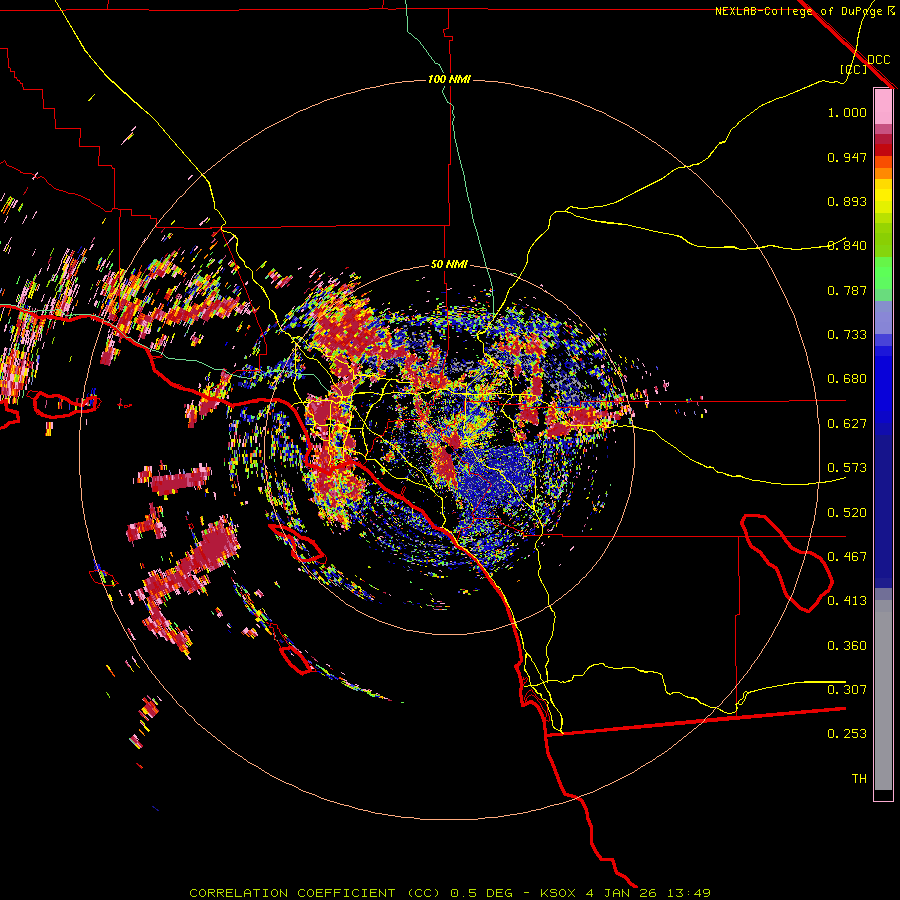Click the Correlation Coefficient KSOX caption text

pos(450,893)
